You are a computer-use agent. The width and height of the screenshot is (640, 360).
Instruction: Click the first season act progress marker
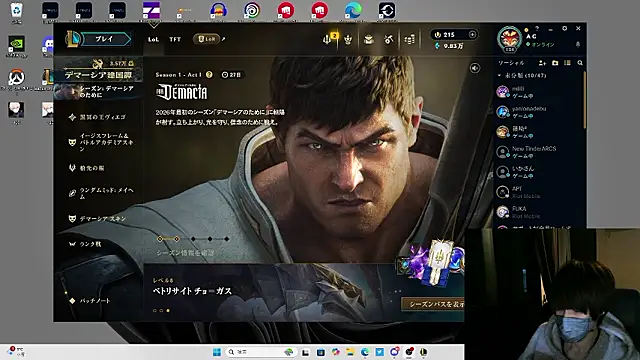point(160,239)
